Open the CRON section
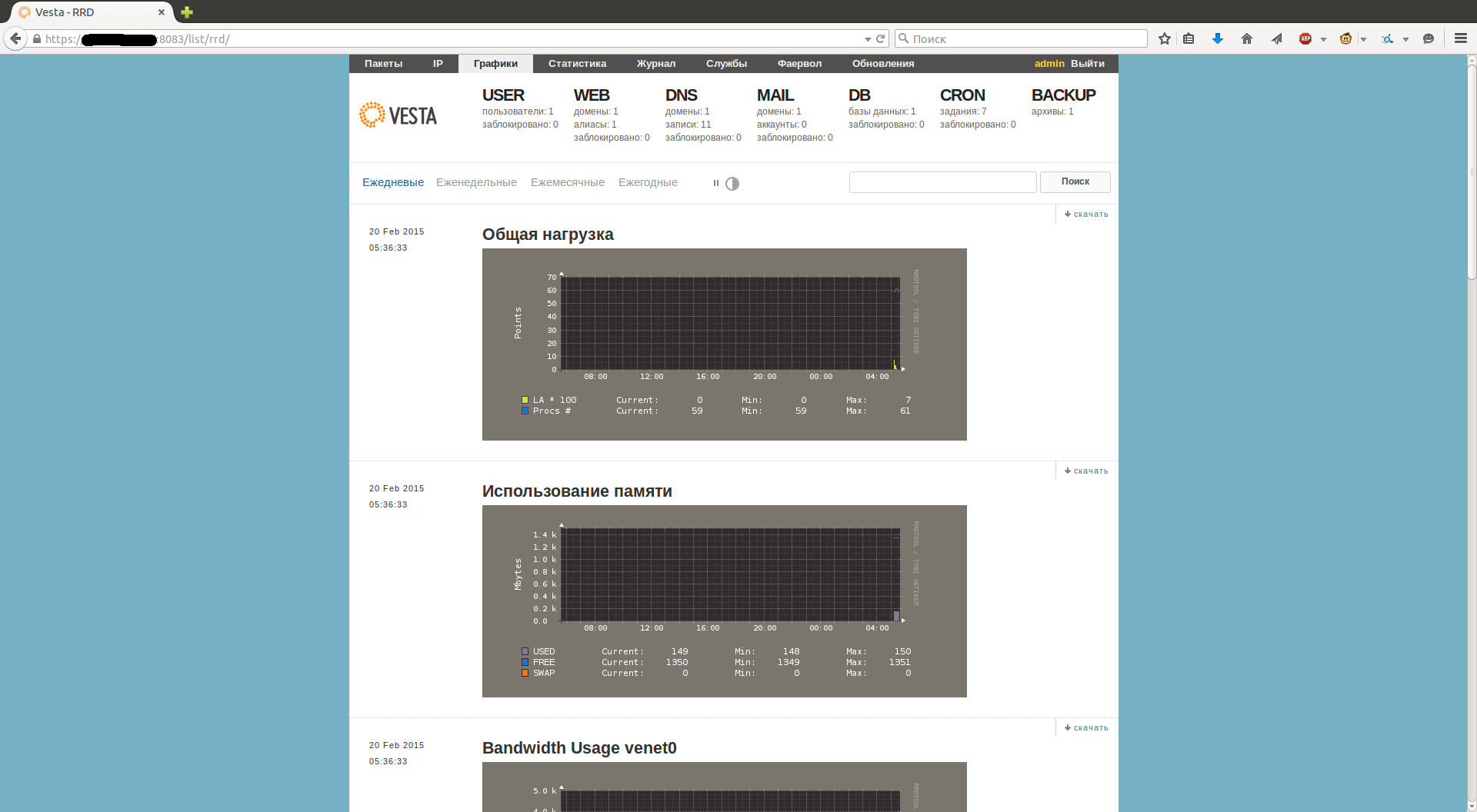1477x812 pixels. point(962,95)
